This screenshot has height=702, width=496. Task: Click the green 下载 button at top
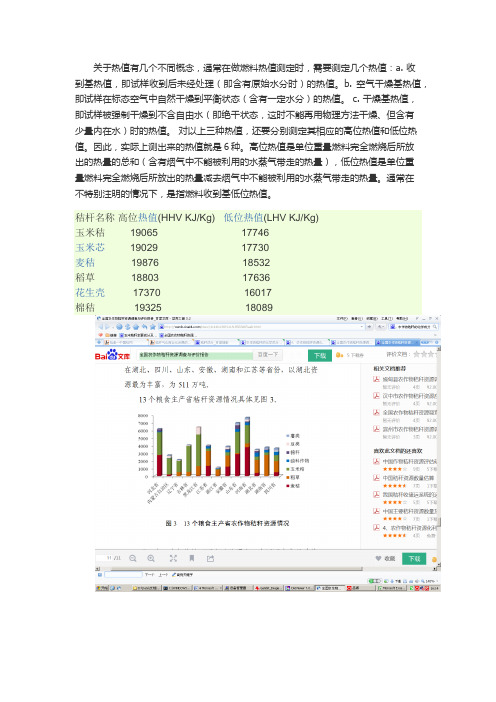(x=320, y=355)
